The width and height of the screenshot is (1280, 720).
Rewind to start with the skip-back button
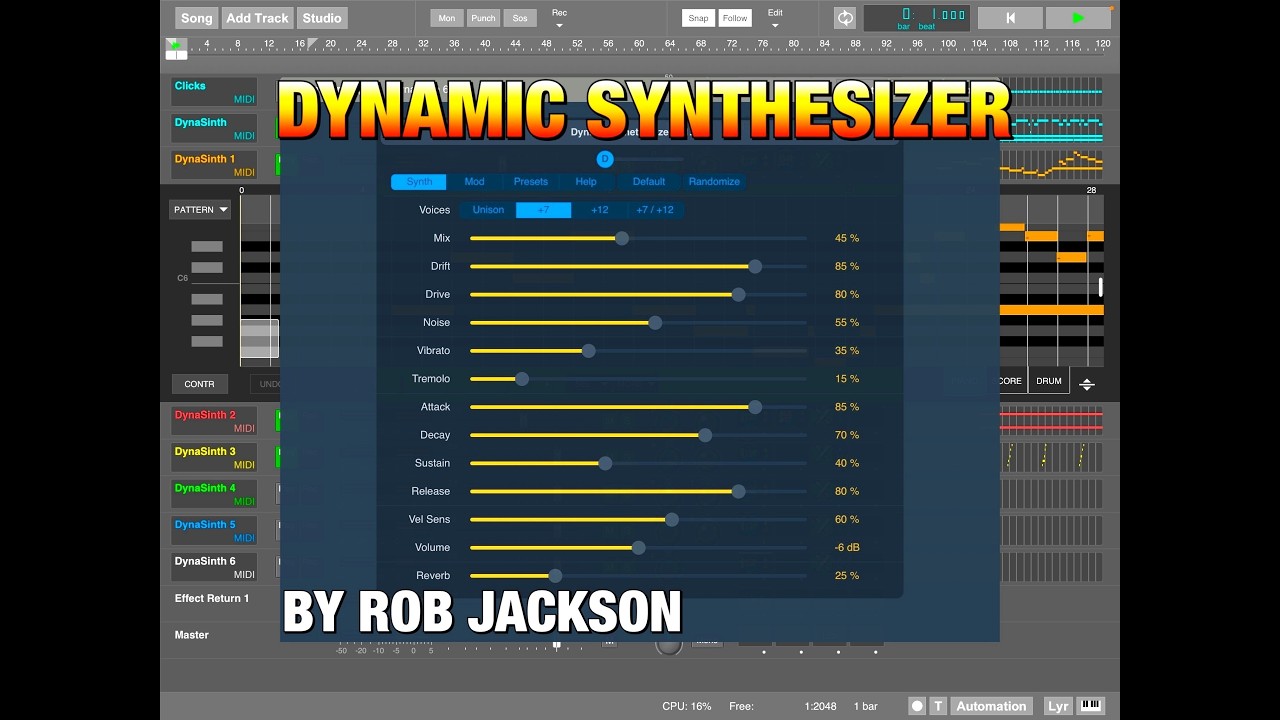1010,18
